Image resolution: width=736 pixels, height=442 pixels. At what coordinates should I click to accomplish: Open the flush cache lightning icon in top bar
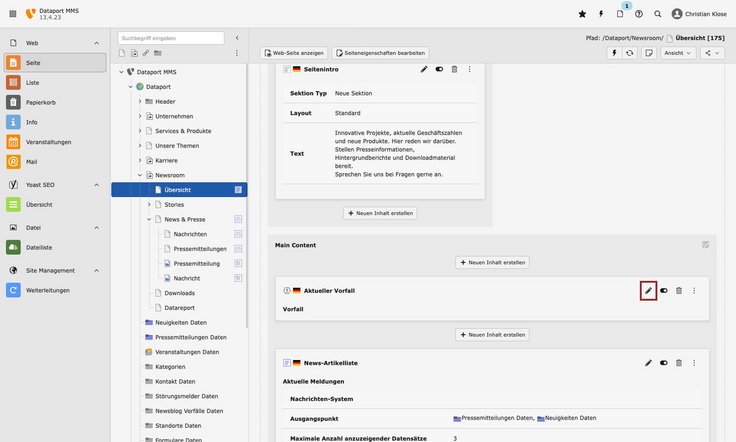(x=601, y=14)
